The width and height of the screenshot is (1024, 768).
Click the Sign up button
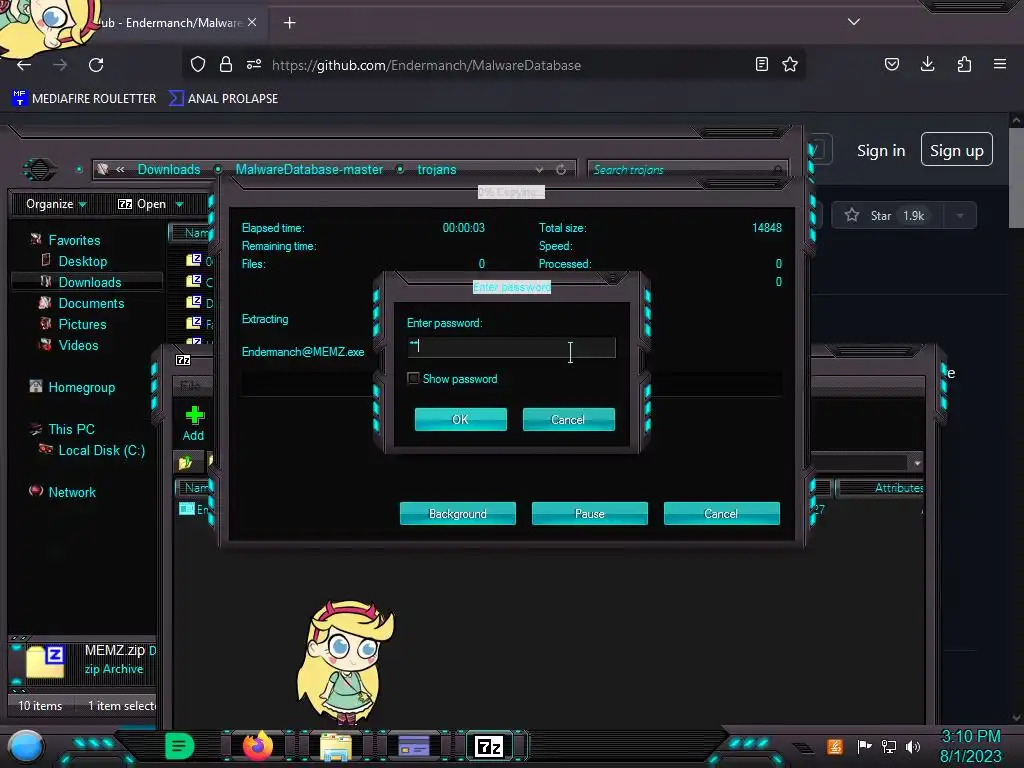[956, 150]
